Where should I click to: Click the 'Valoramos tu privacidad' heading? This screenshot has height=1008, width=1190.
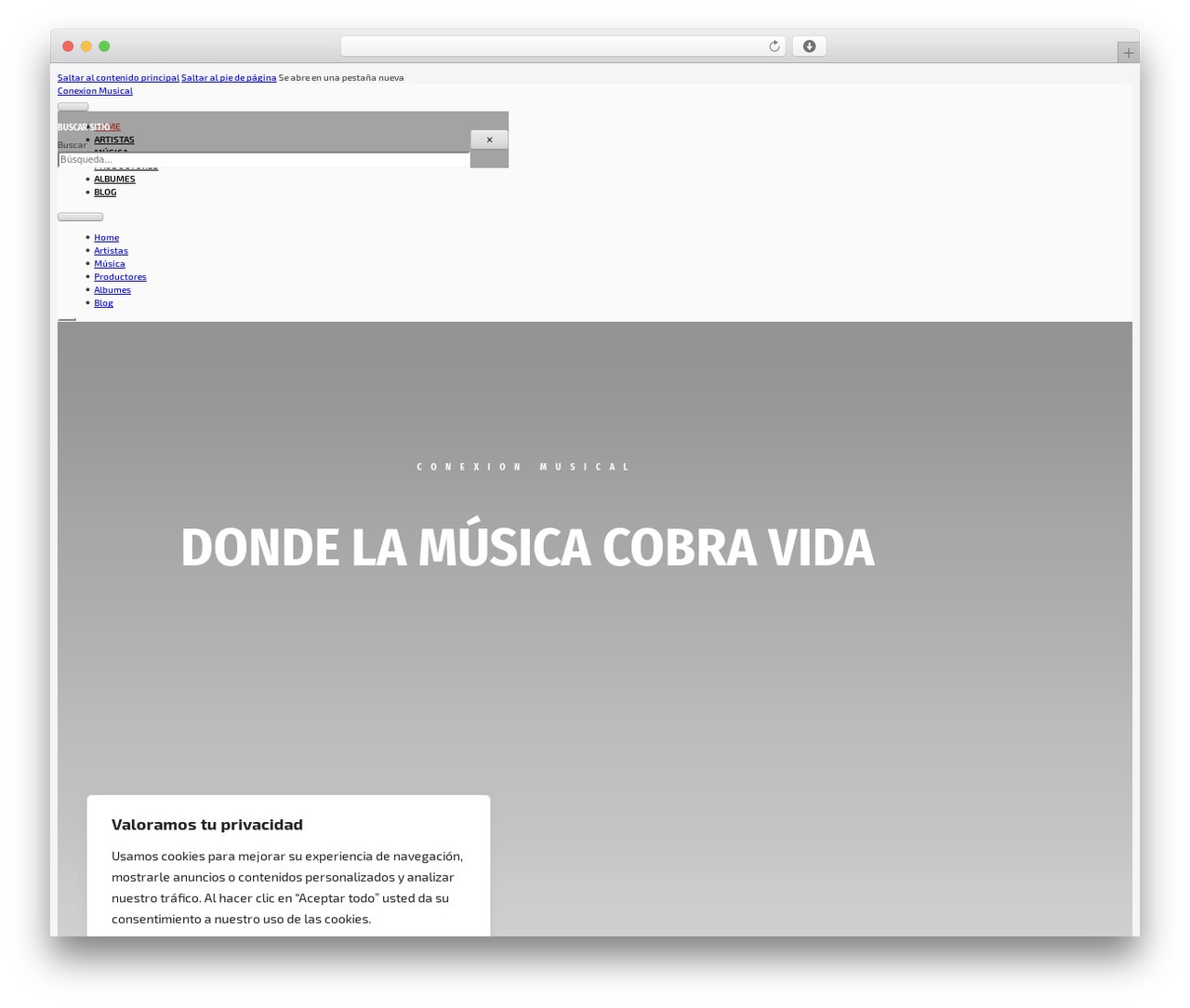[207, 824]
